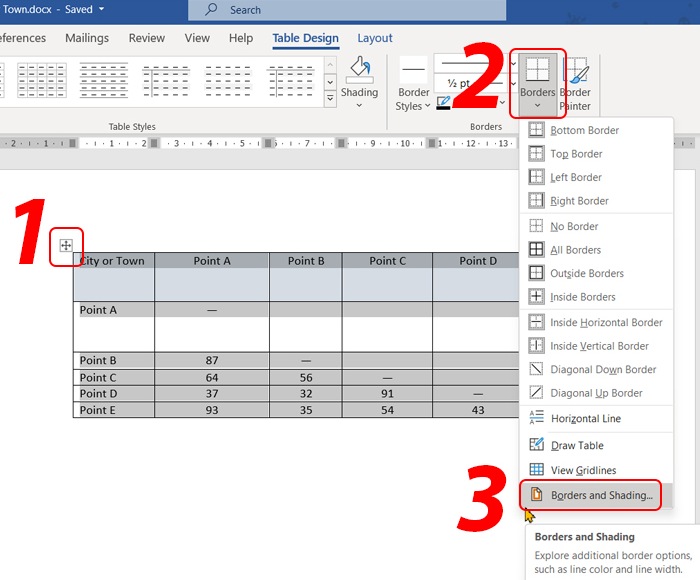Switch to the Table Design tab
The image size is (700, 580).
305,38
